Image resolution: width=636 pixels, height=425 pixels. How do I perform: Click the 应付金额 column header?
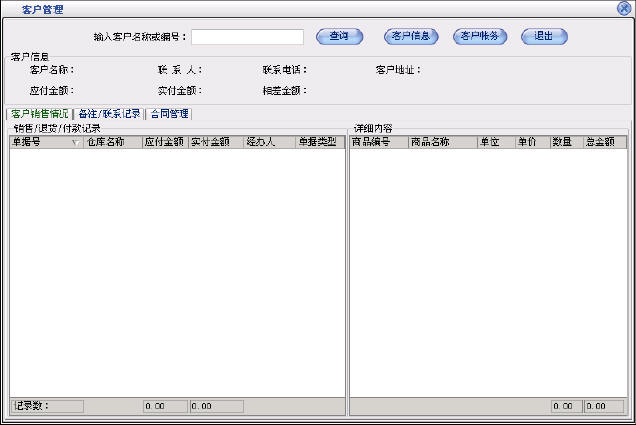click(164, 143)
